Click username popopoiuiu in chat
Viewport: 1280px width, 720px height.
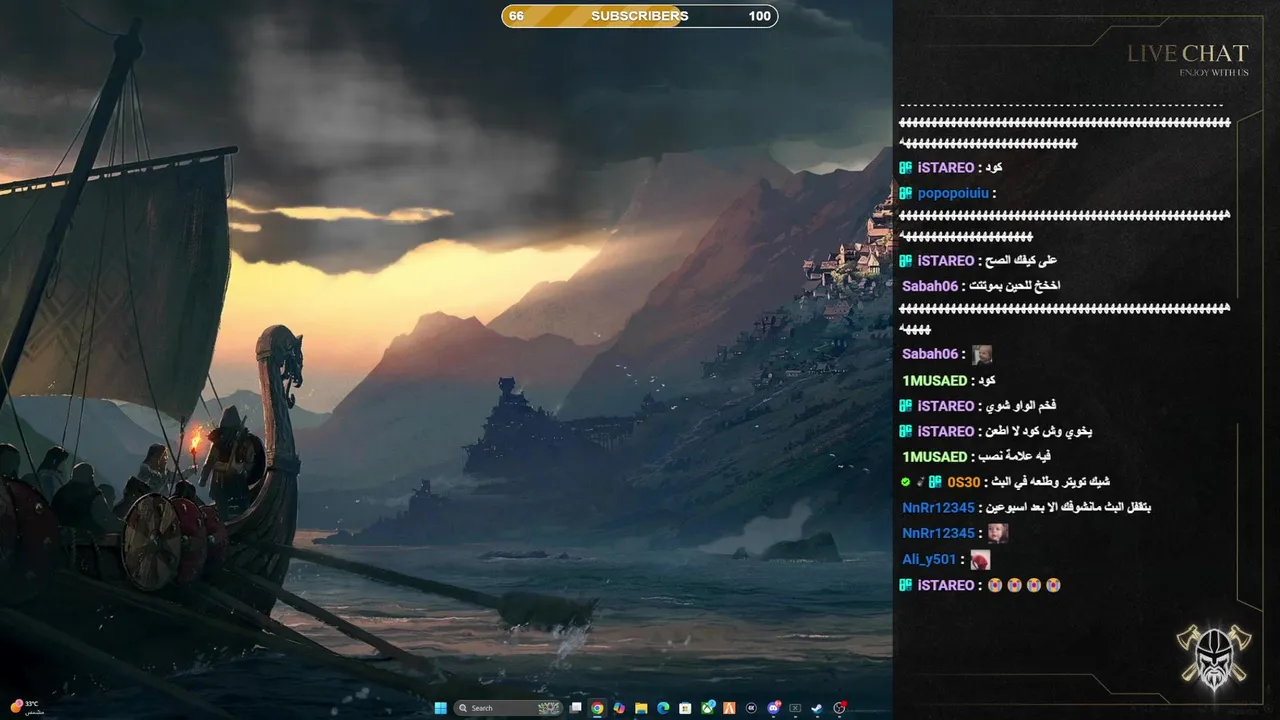[953, 193]
